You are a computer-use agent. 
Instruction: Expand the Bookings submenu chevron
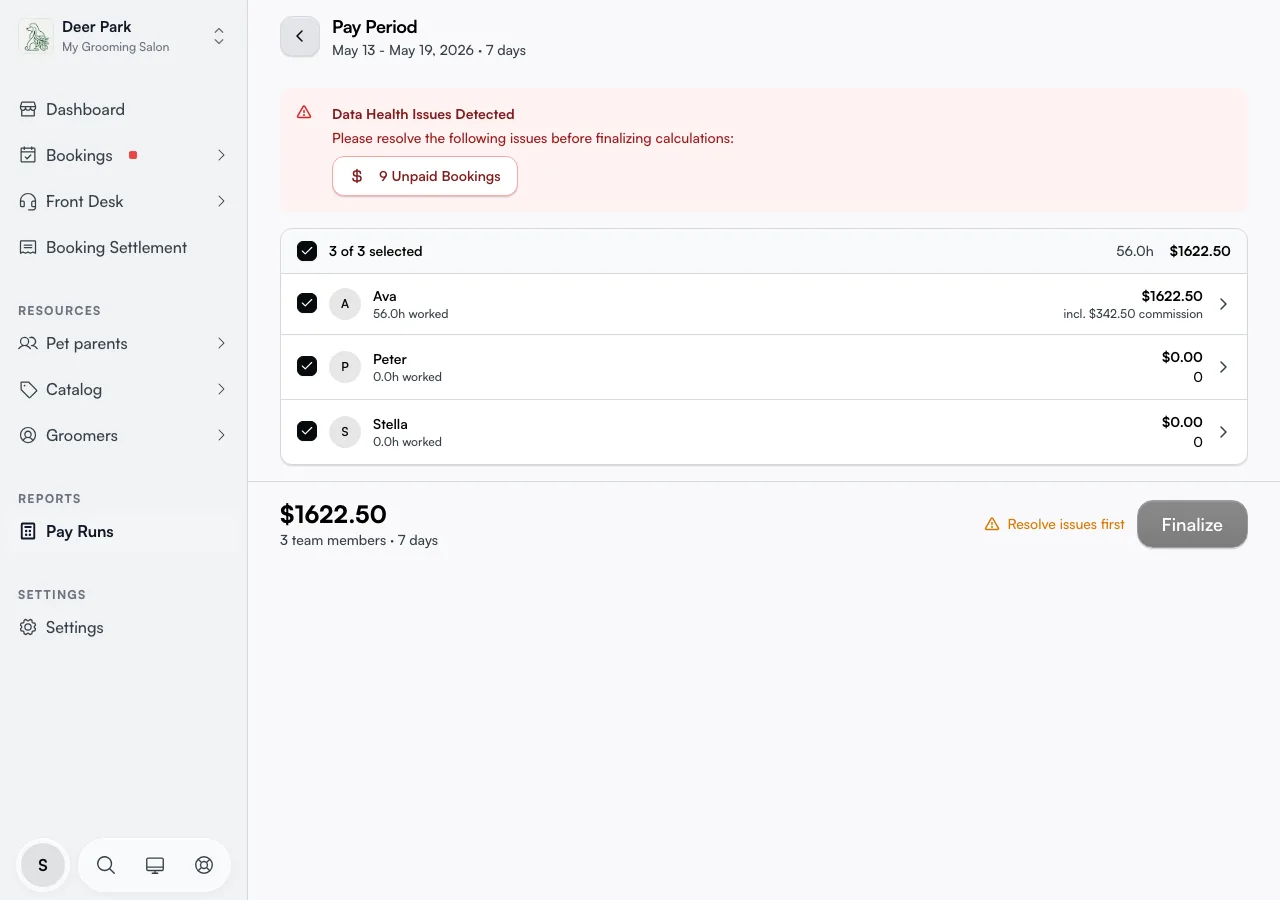[x=221, y=155]
